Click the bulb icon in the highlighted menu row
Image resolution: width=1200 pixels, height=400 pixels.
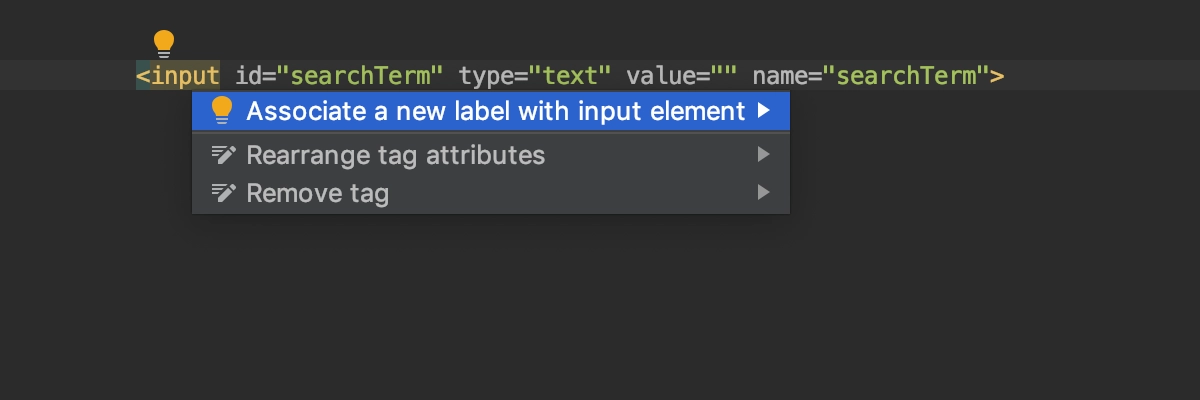(222, 111)
